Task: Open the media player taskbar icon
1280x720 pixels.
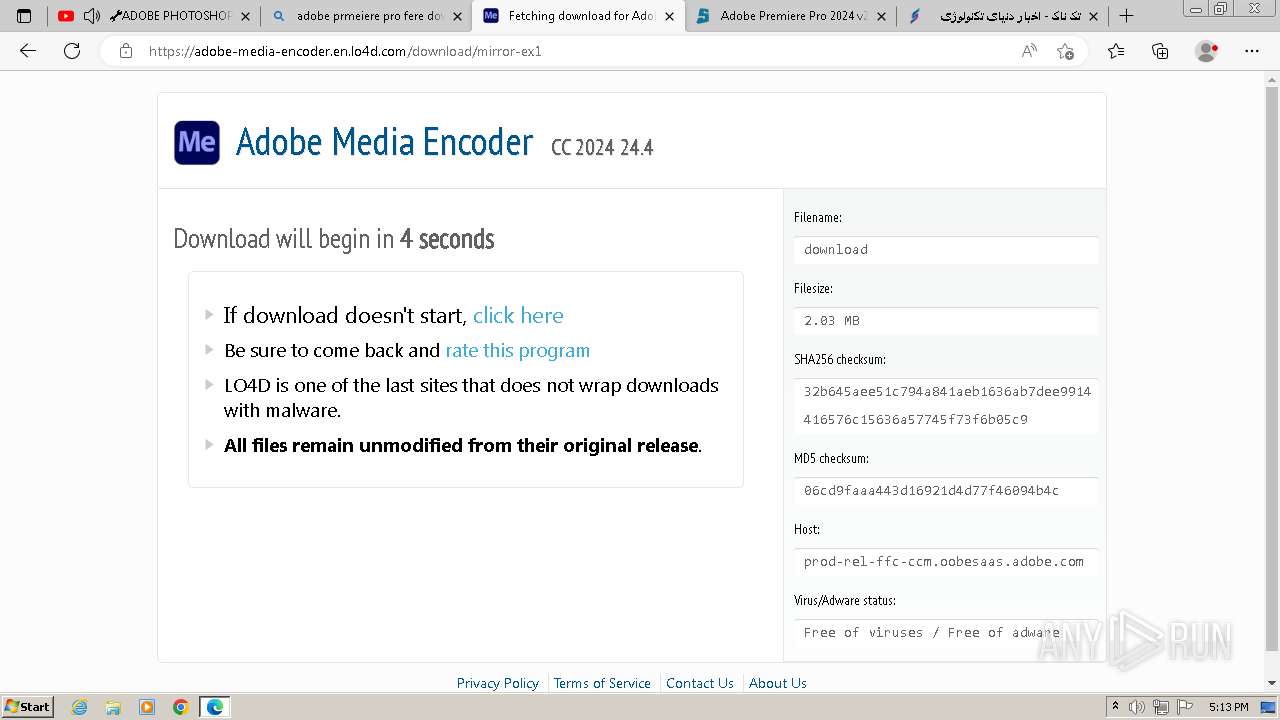Action: coord(147,707)
